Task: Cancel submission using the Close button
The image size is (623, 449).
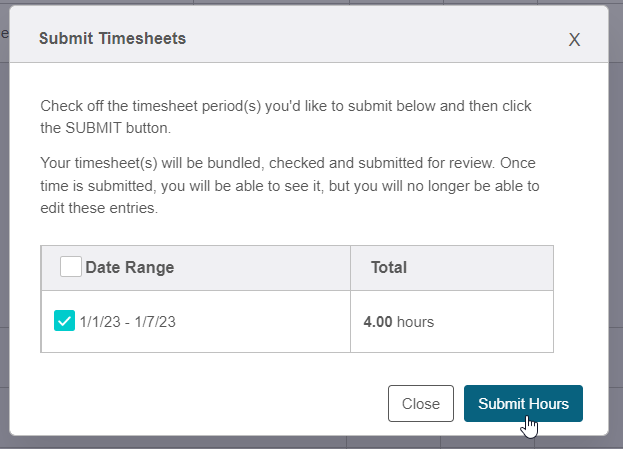Action: (x=421, y=403)
